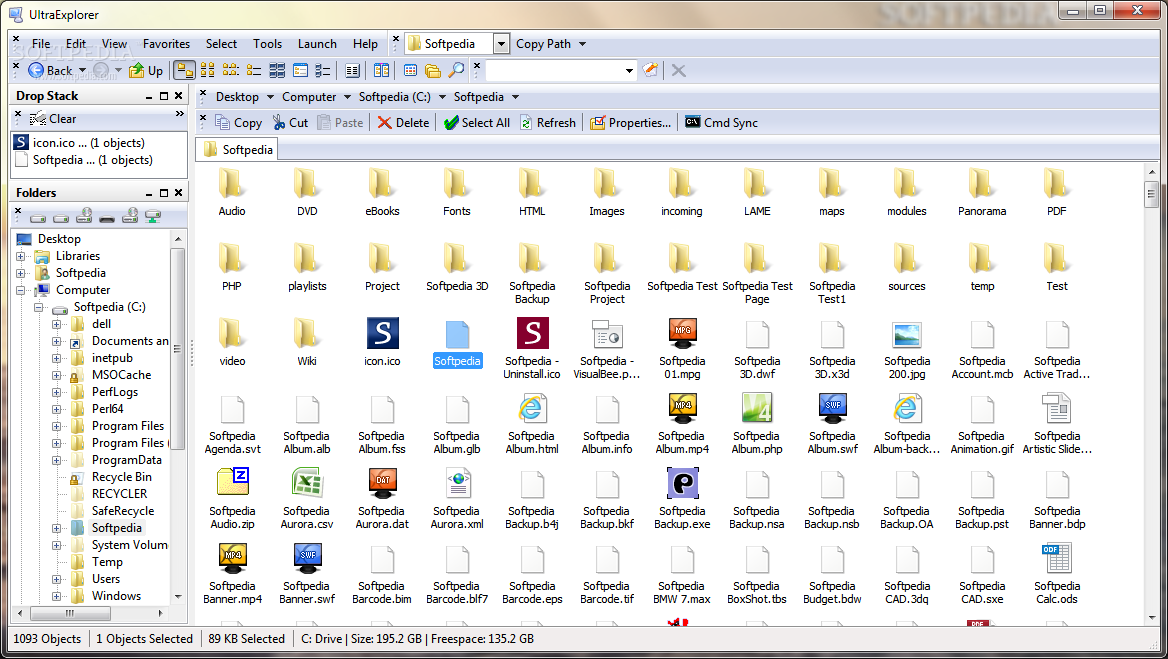Click the Cmd Sync console icon
Viewport: 1168px width, 659px height.
point(693,122)
